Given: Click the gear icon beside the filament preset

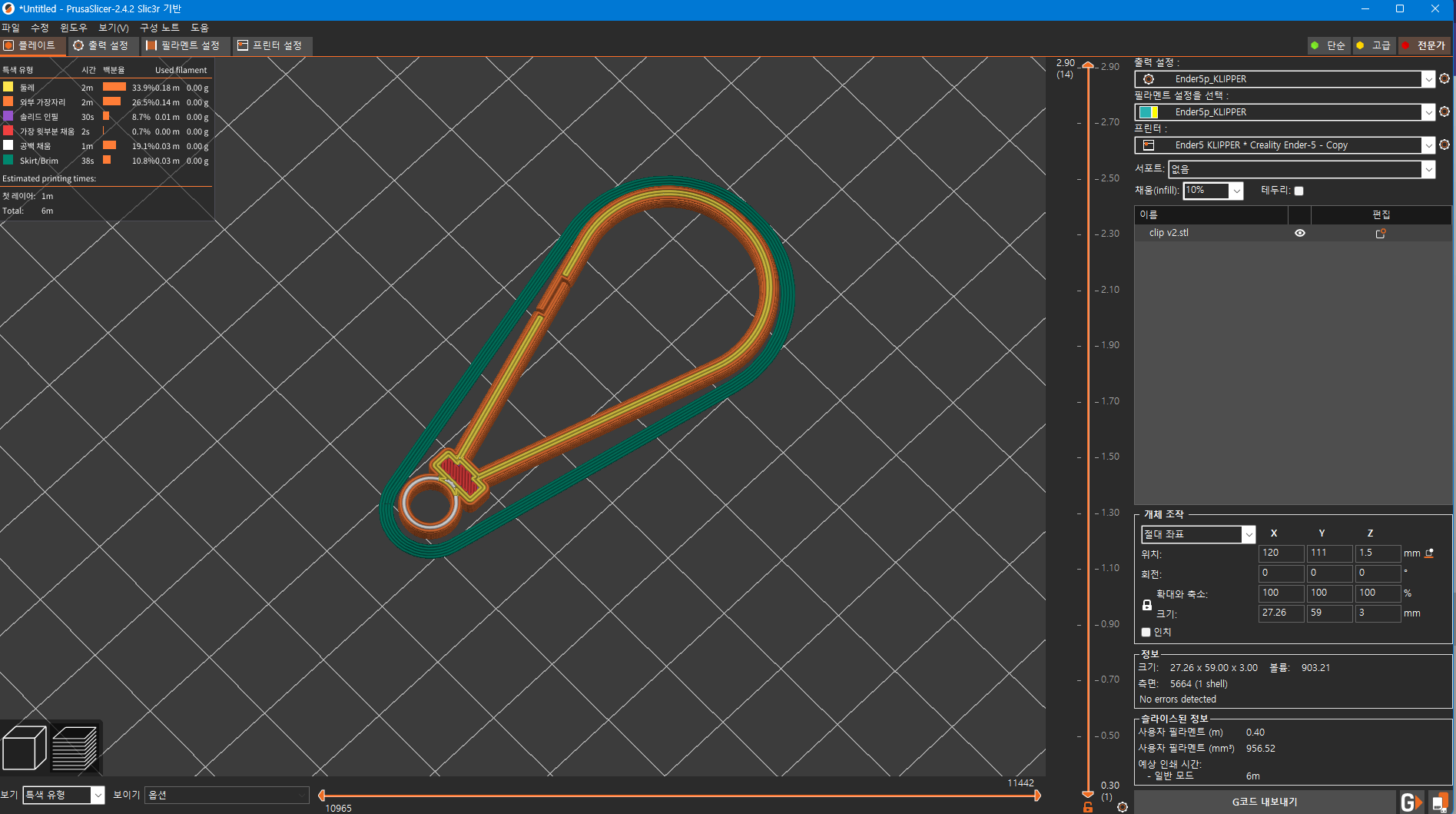Looking at the screenshot, I should pyautogui.click(x=1444, y=111).
